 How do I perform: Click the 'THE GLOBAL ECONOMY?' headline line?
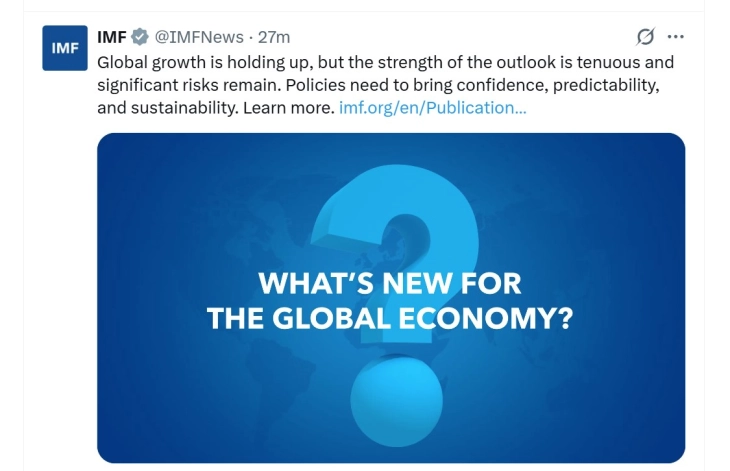(x=390, y=318)
